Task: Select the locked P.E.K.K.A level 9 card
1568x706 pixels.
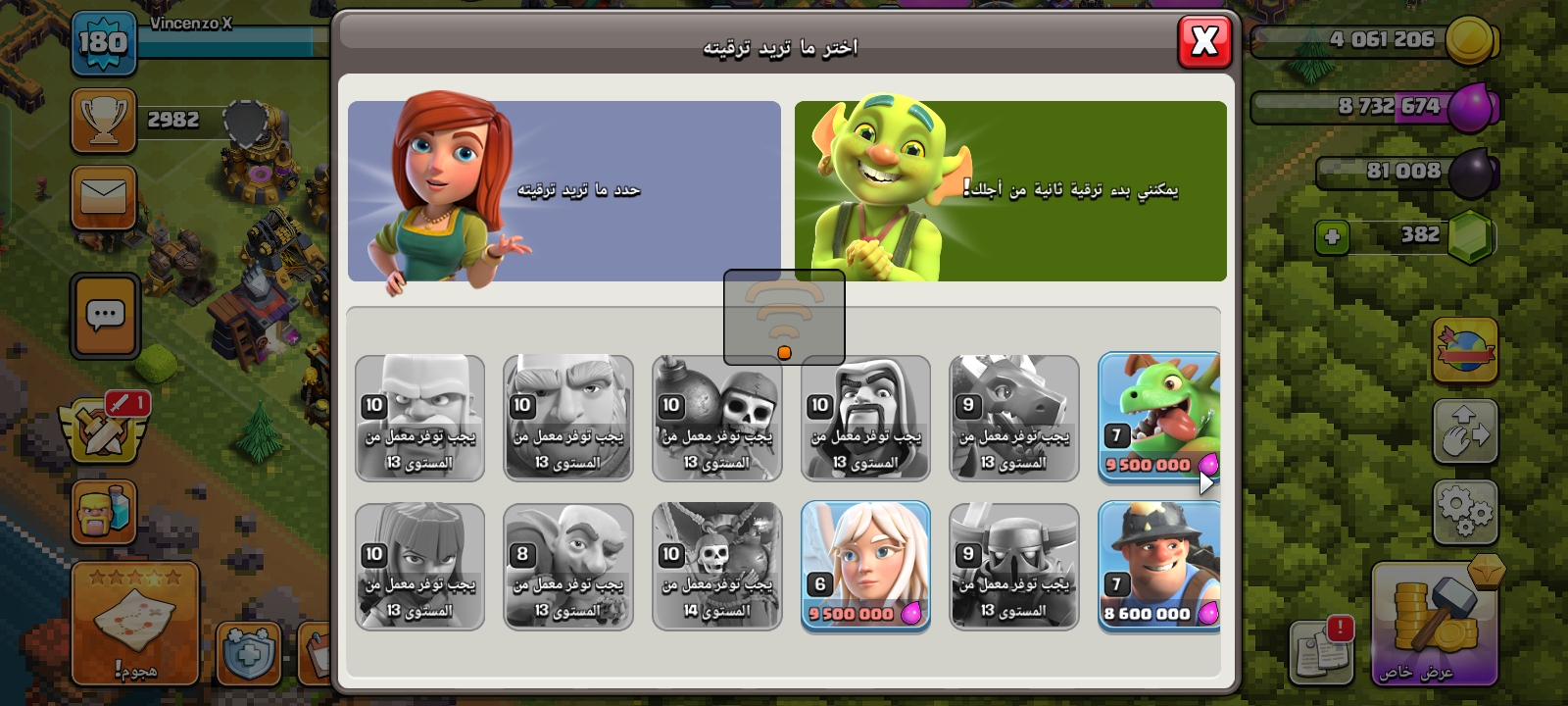Action: (1014, 567)
